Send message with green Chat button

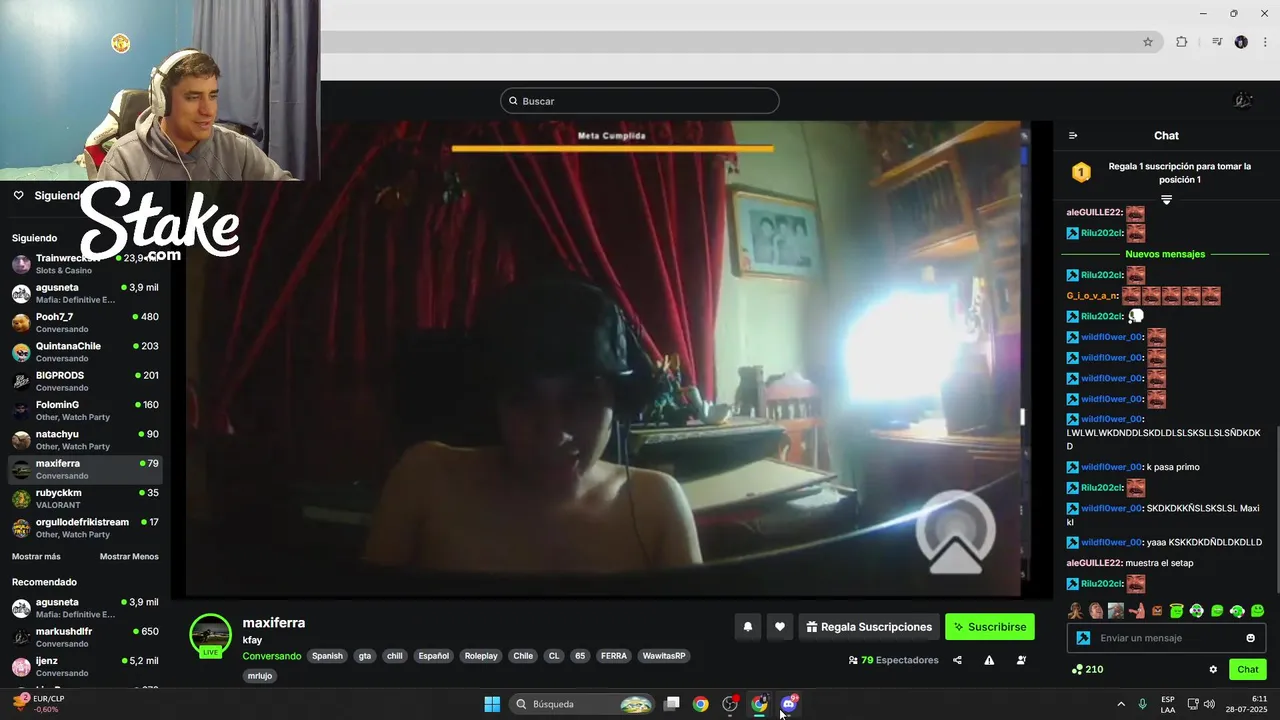point(1248,669)
